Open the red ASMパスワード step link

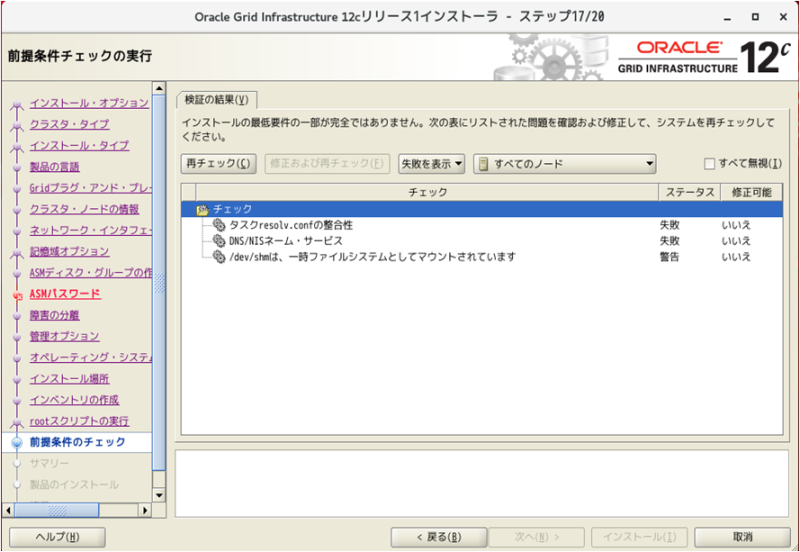point(65,294)
